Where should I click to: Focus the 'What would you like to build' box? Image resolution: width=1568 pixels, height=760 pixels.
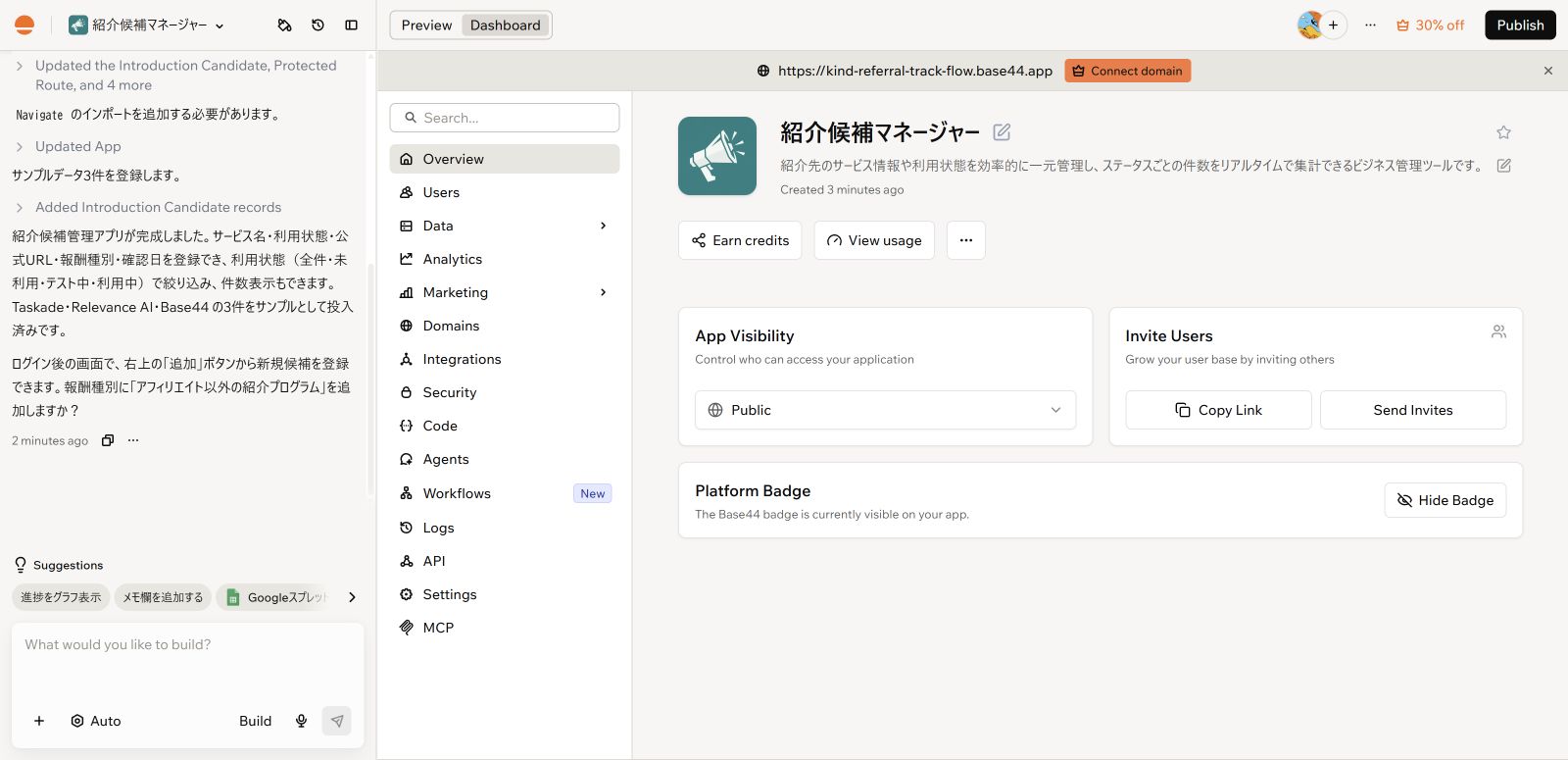[x=187, y=662]
